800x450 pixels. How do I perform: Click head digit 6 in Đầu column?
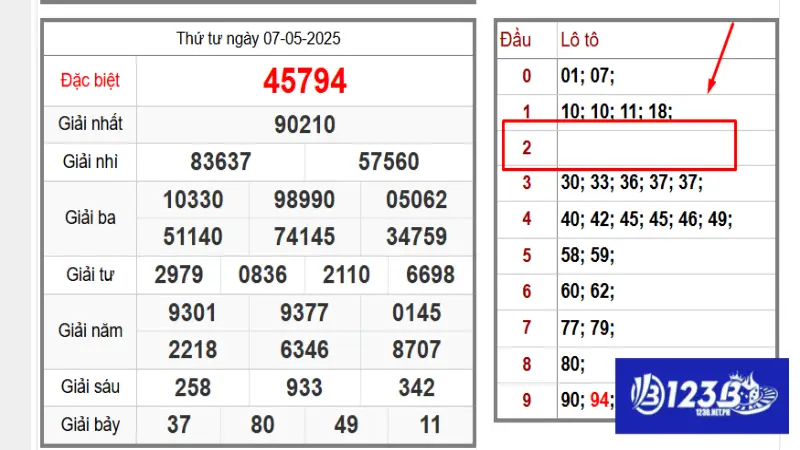click(x=527, y=292)
